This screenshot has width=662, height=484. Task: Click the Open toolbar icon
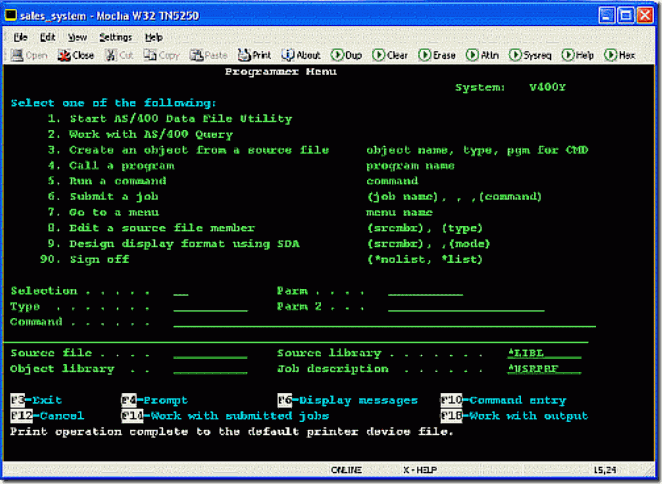pos(28,55)
